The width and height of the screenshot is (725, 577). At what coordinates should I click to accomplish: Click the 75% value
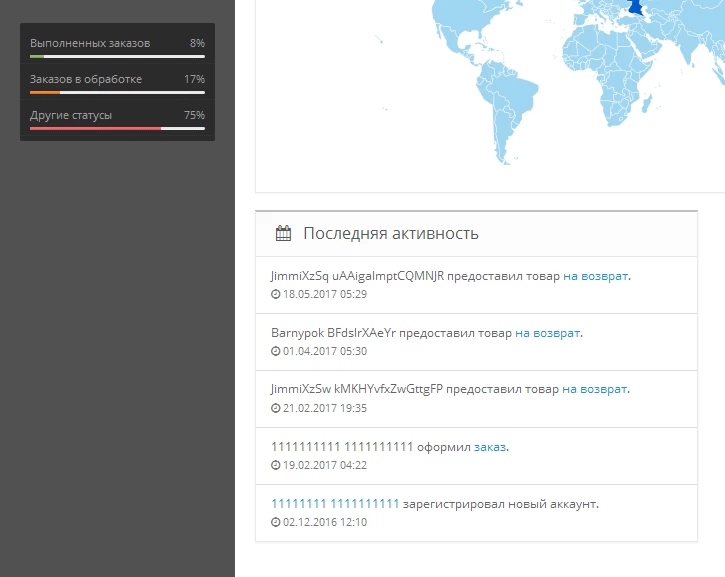[x=194, y=115]
